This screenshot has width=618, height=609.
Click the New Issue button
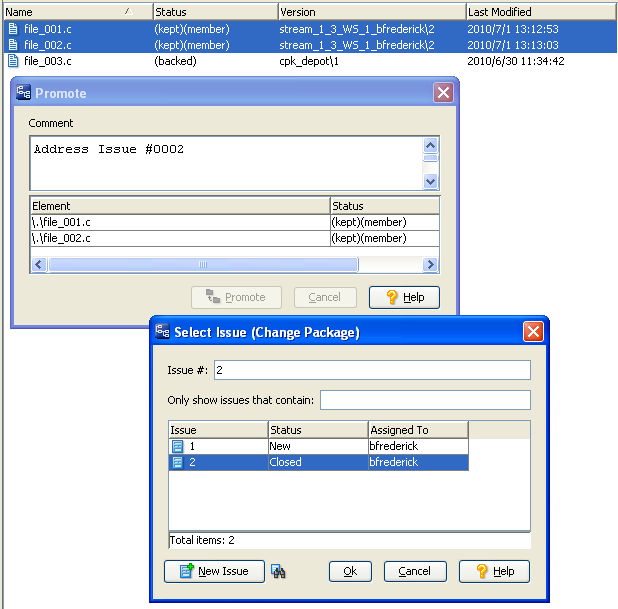click(214, 571)
